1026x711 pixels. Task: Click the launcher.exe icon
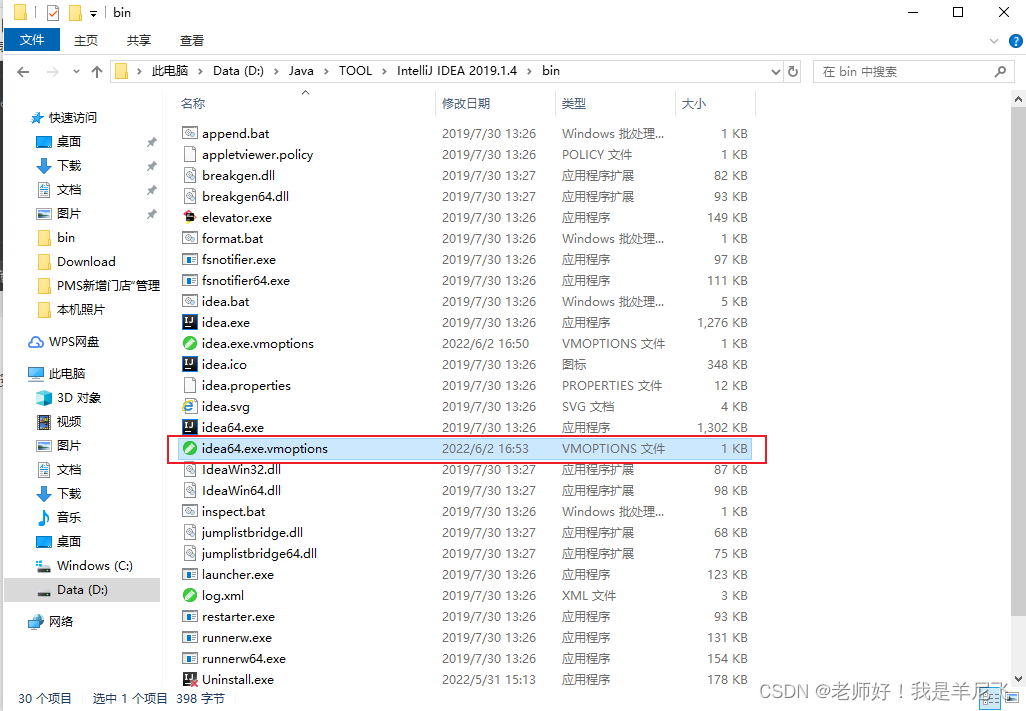pyautogui.click(x=190, y=574)
